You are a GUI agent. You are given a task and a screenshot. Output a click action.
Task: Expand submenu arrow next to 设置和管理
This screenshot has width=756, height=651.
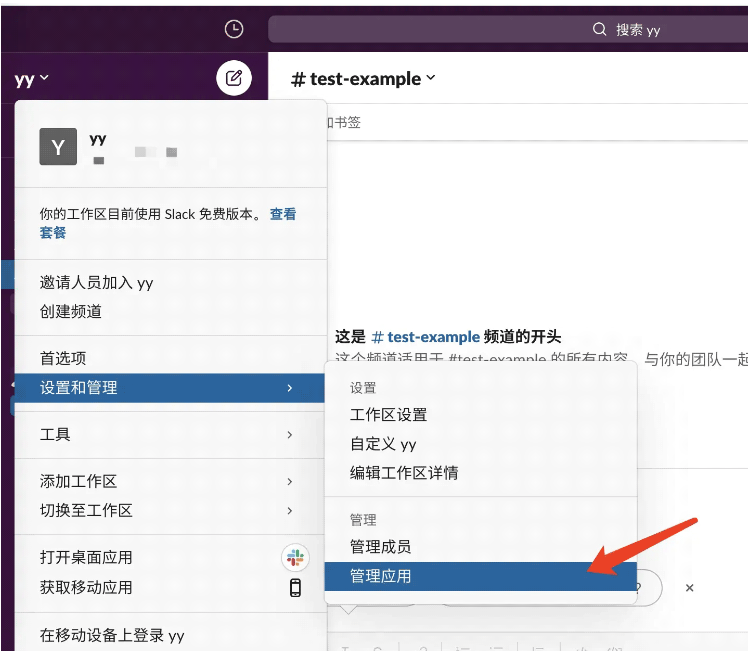coord(289,388)
